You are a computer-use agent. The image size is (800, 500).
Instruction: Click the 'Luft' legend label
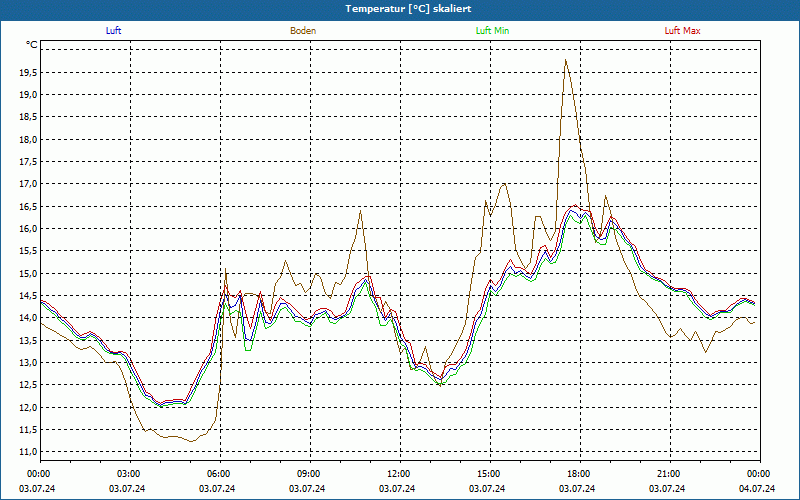click(113, 31)
